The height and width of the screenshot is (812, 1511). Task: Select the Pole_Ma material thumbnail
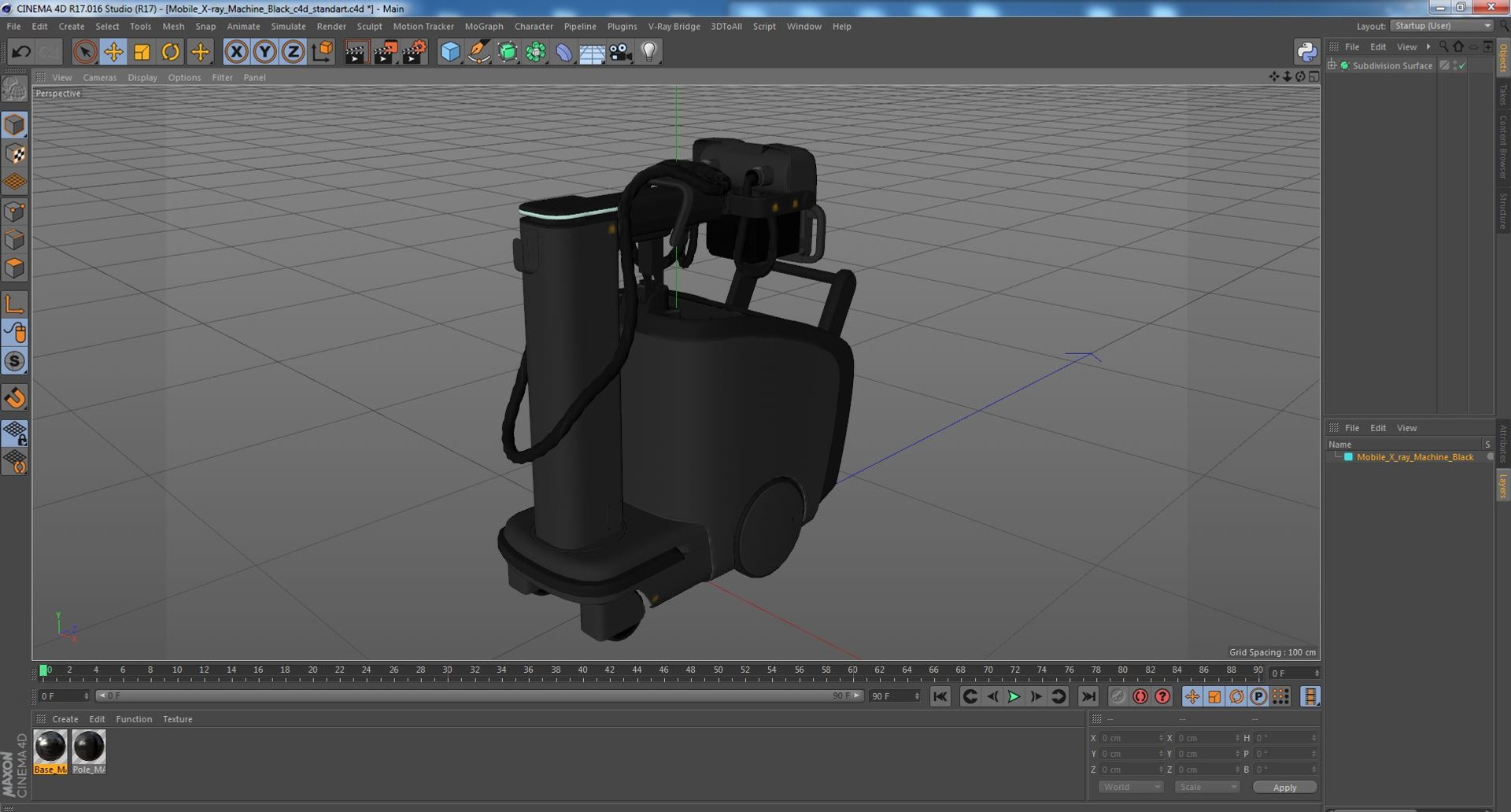coord(88,751)
